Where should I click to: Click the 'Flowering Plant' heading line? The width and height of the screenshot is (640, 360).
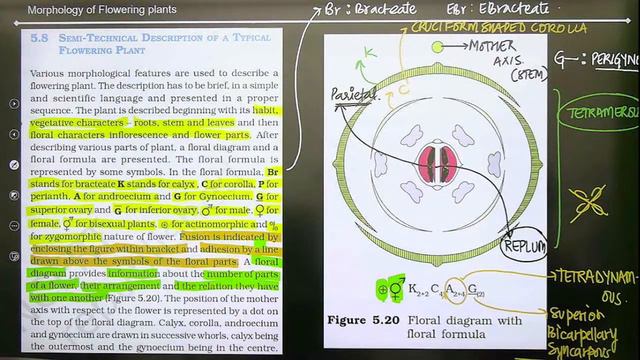pos(102,51)
